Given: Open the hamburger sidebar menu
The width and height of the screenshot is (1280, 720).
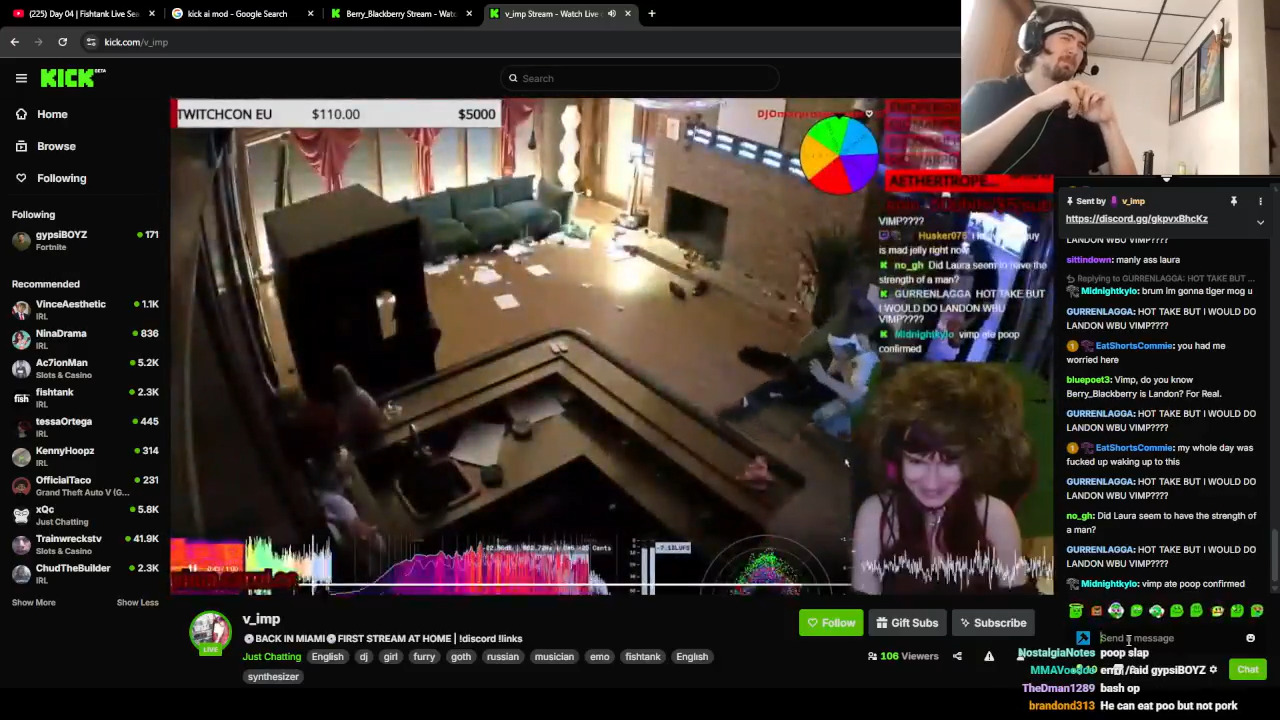Looking at the screenshot, I should tap(21, 78).
